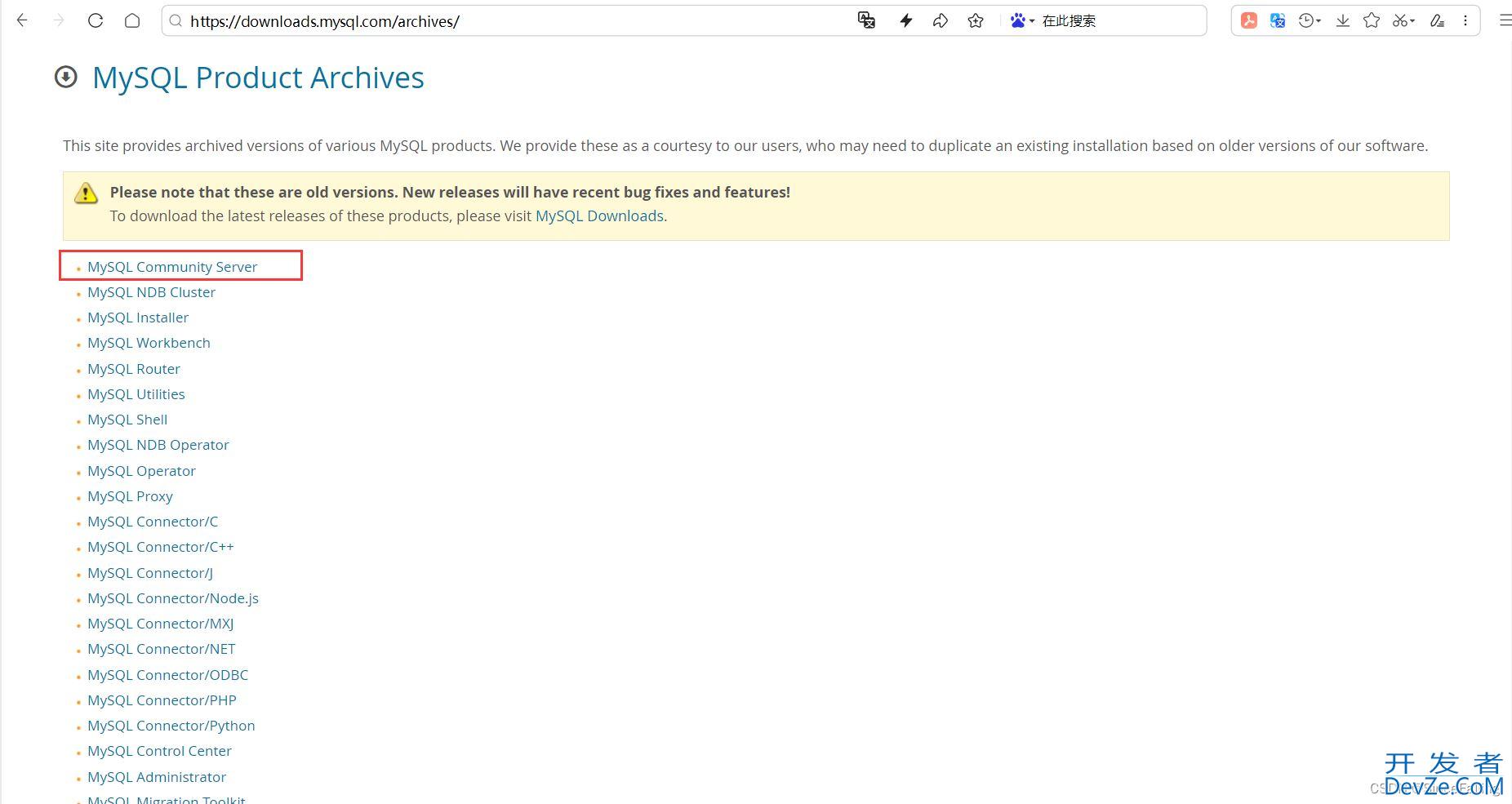Open MySQL Community Server archive link

[x=172, y=267]
